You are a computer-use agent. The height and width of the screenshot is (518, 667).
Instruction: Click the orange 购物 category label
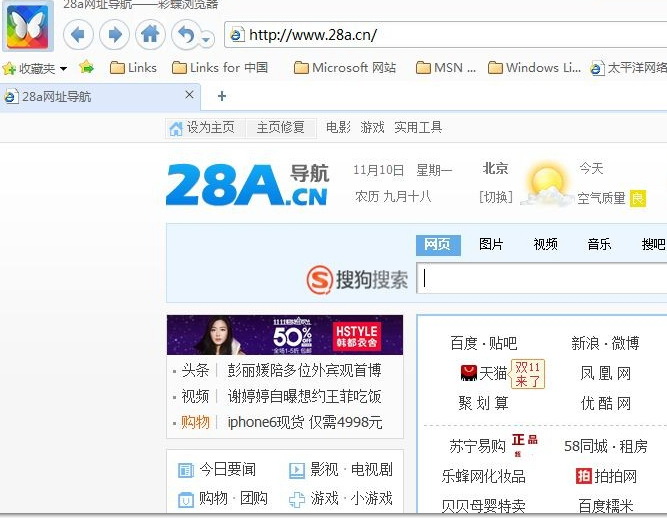195,422
